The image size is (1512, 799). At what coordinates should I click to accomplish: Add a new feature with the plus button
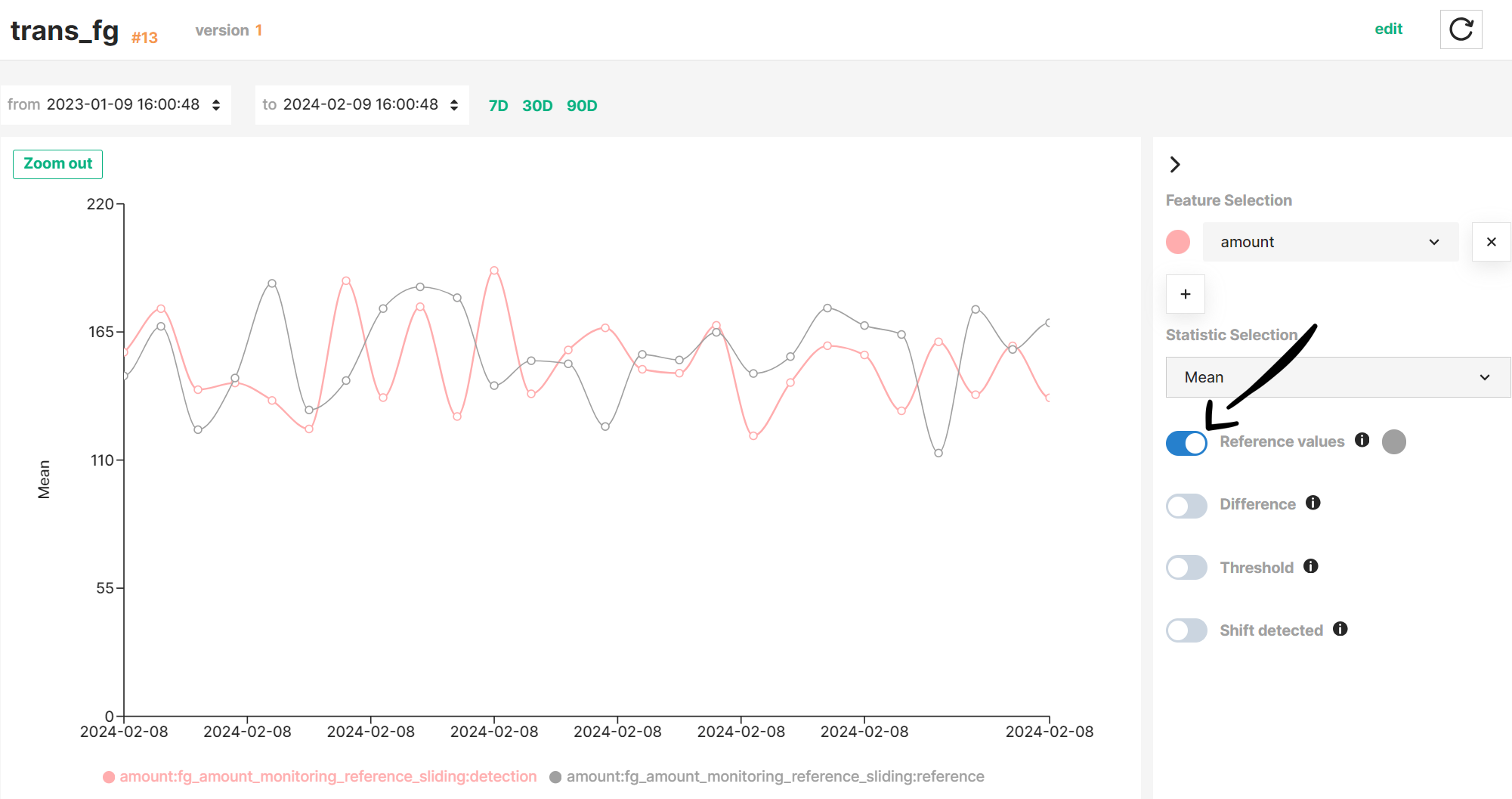tap(1185, 294)
